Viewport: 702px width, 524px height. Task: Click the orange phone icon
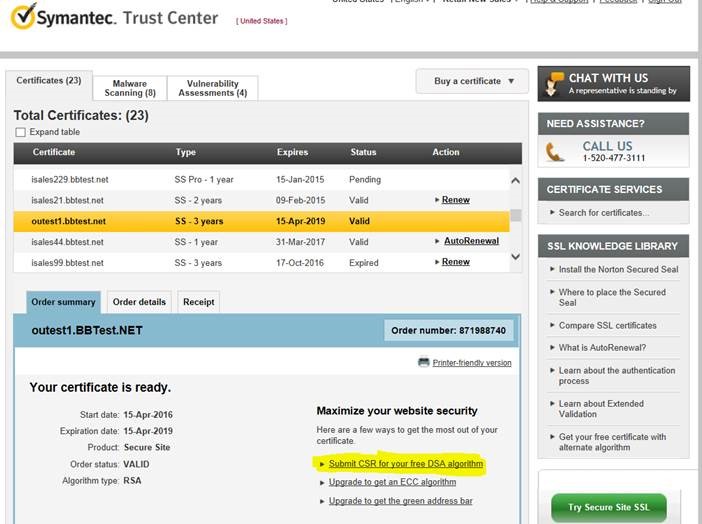tap(554, 152)
